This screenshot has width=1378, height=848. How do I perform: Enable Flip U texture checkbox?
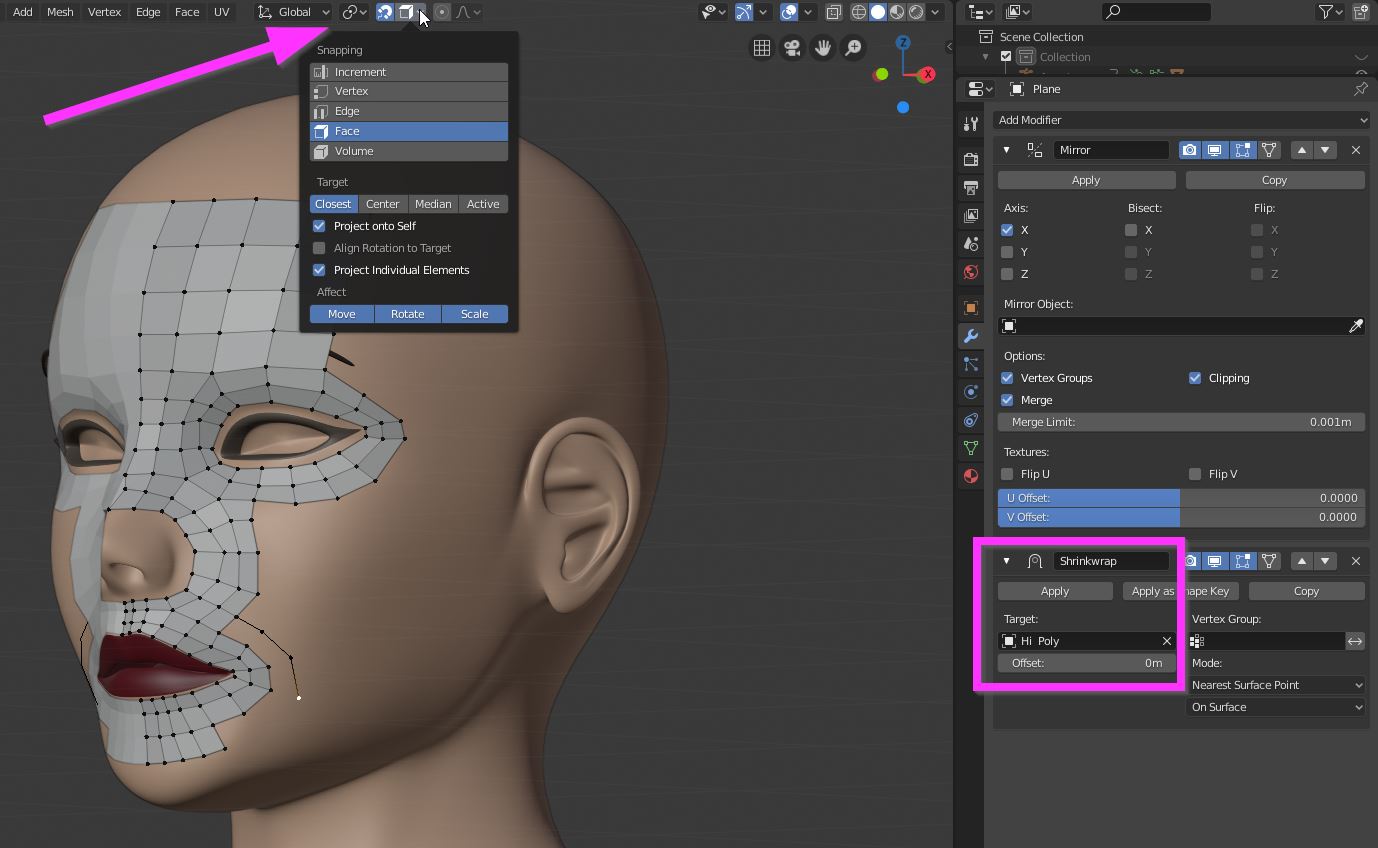pyautogui.click(x=1007, y=474)
